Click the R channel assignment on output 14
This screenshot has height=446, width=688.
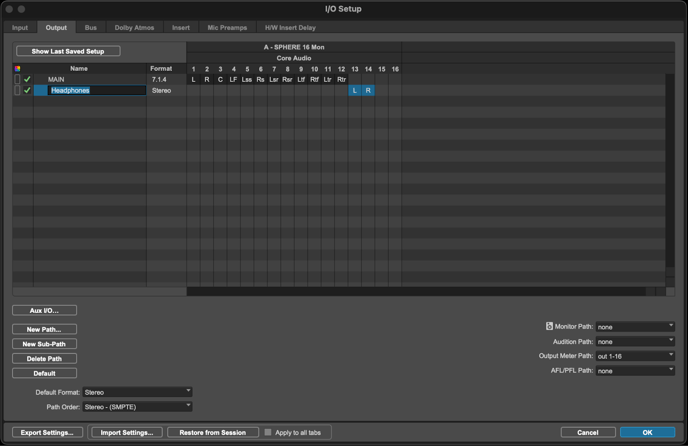(368, 91)
